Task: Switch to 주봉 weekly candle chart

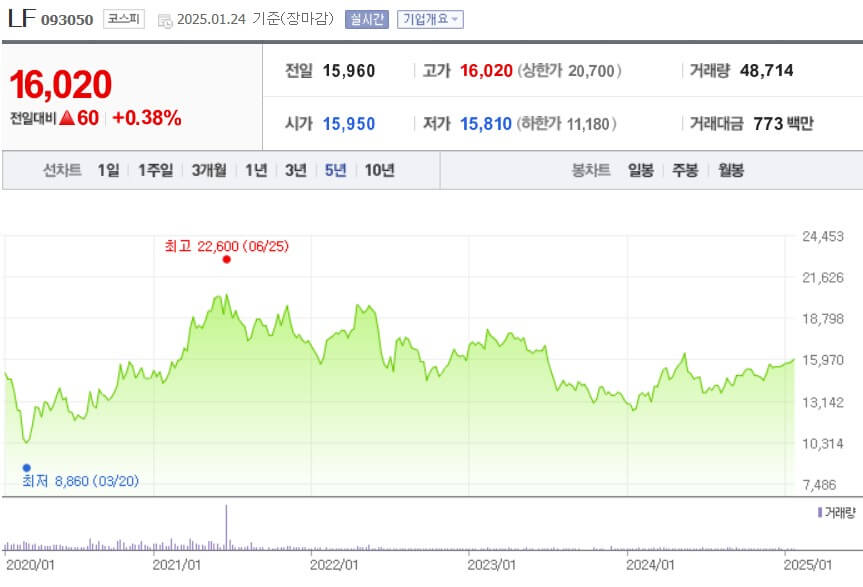Action: click(x=685, y=170)
